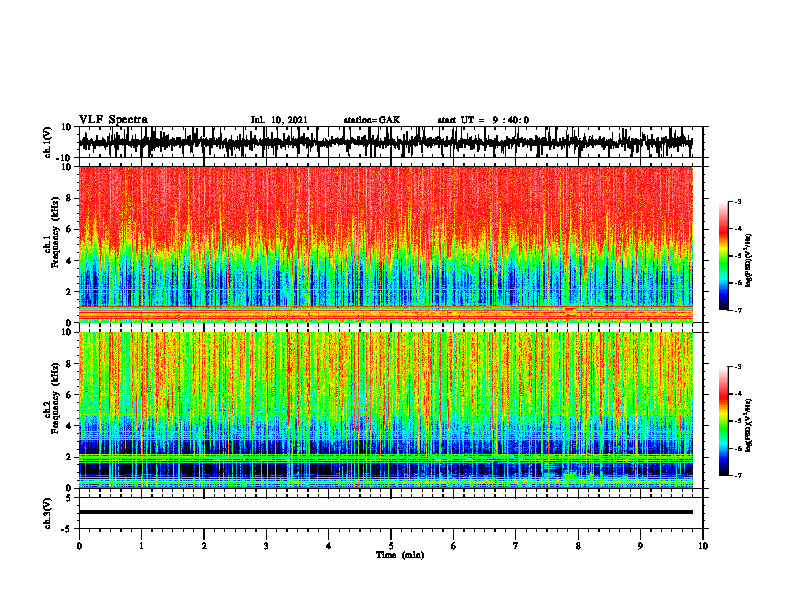This screenshot has height=612, width=792.
Task: Click the time-axis tick label "8"
Action: [578, 546]
